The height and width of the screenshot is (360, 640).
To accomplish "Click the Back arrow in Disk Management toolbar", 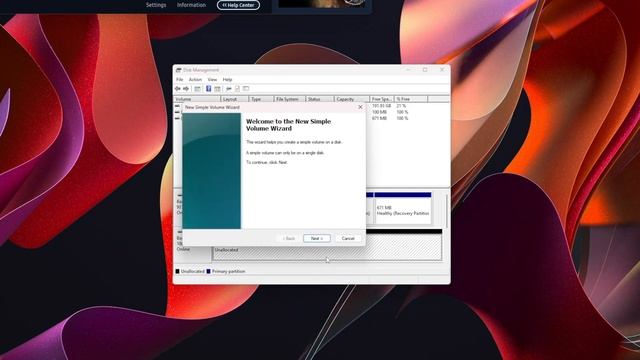I will coord(178,89).
